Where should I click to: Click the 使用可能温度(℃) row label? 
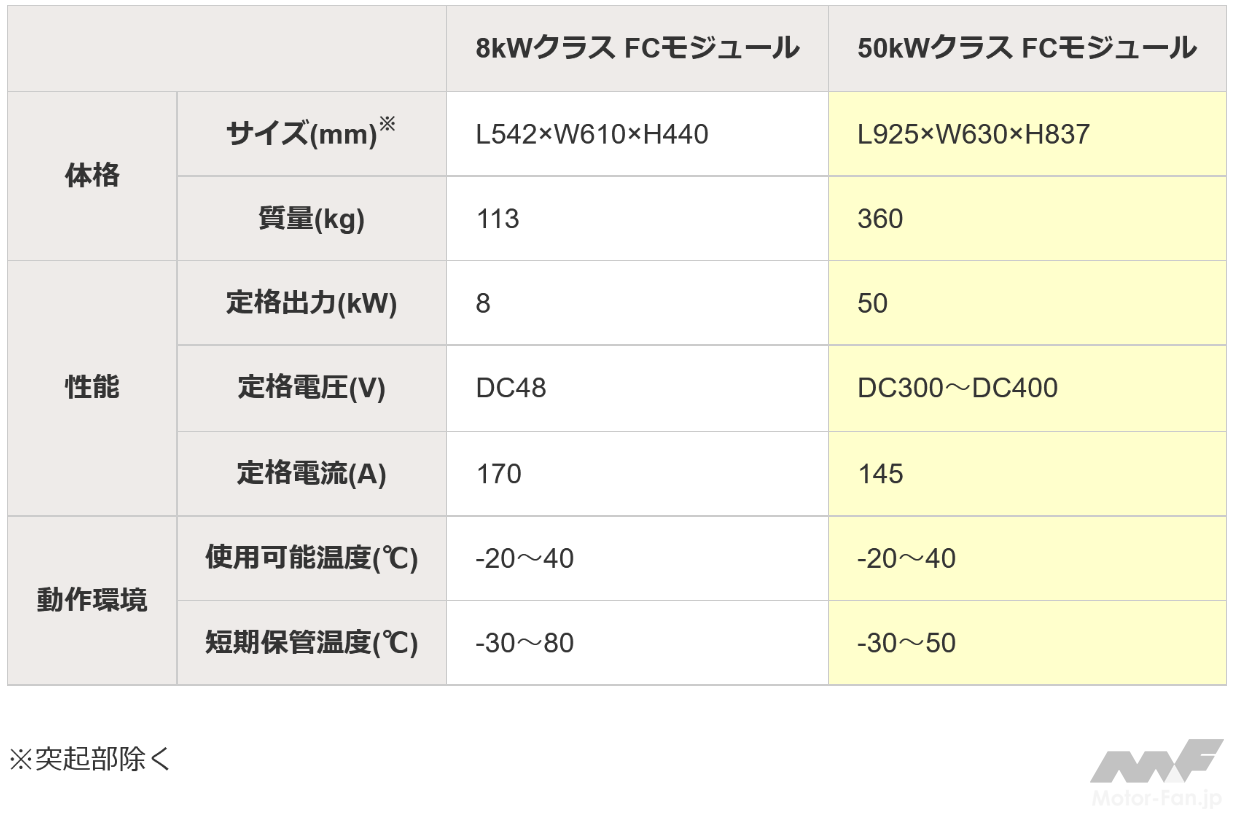tap(311, 558)
